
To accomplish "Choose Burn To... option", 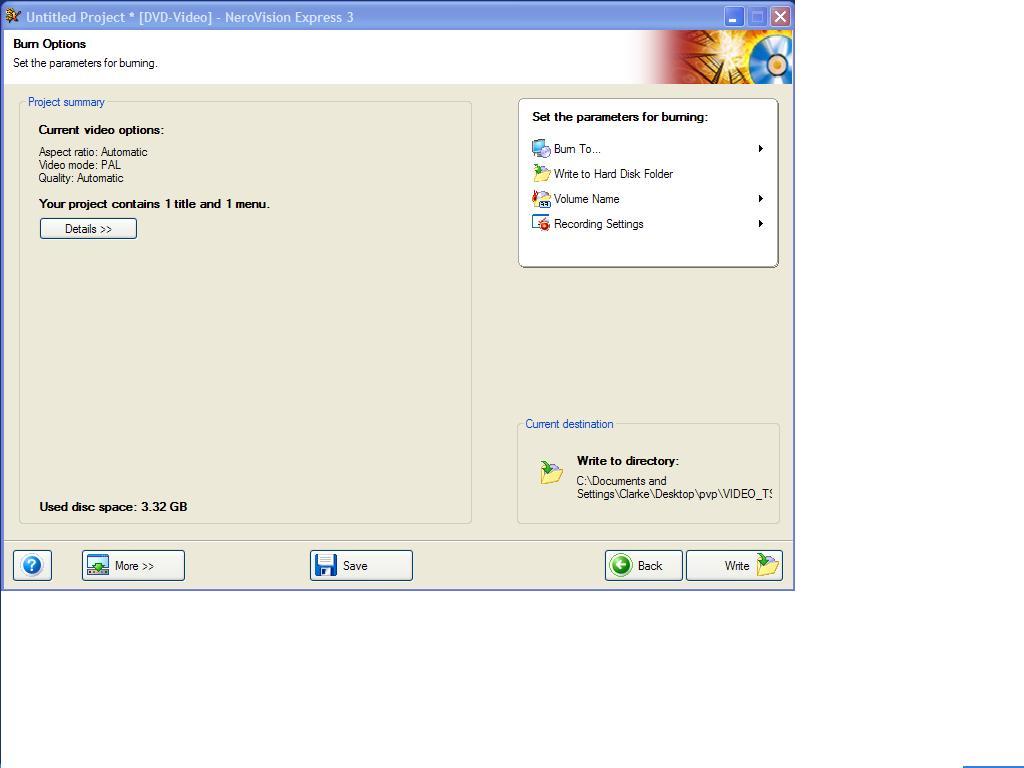I will pyautogui.click(x=648, y=148).
